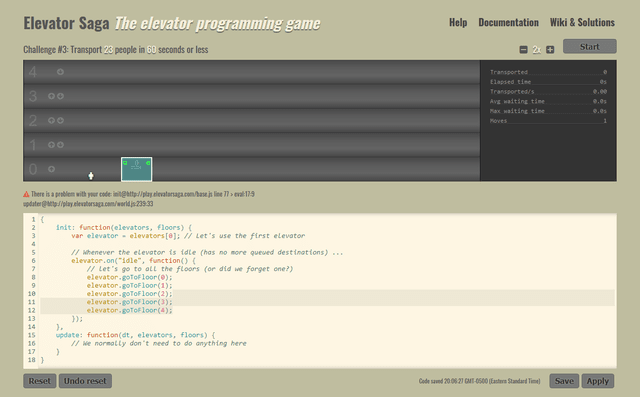Reset the code with the Reset button

(40, 381)
